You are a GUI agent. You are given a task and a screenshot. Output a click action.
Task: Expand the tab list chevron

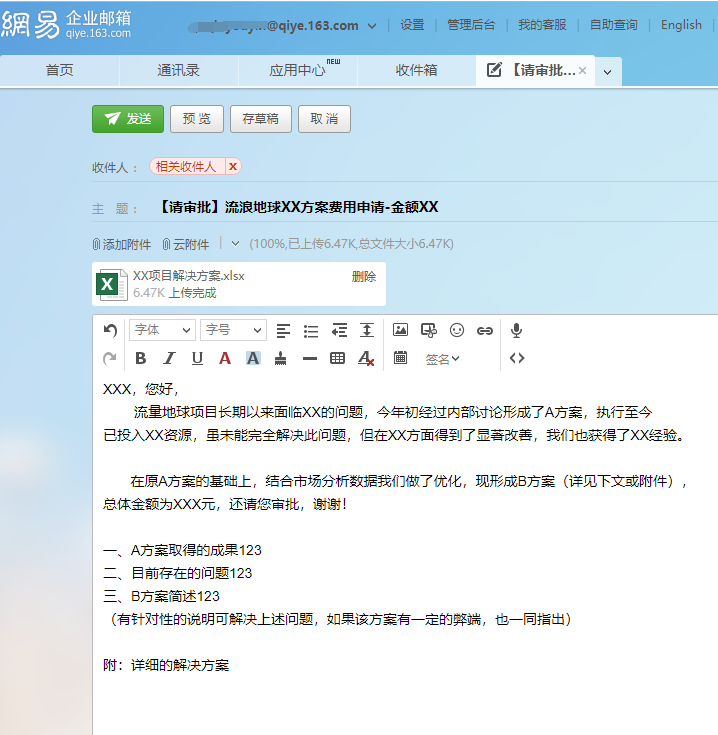(x=608, y=72)
